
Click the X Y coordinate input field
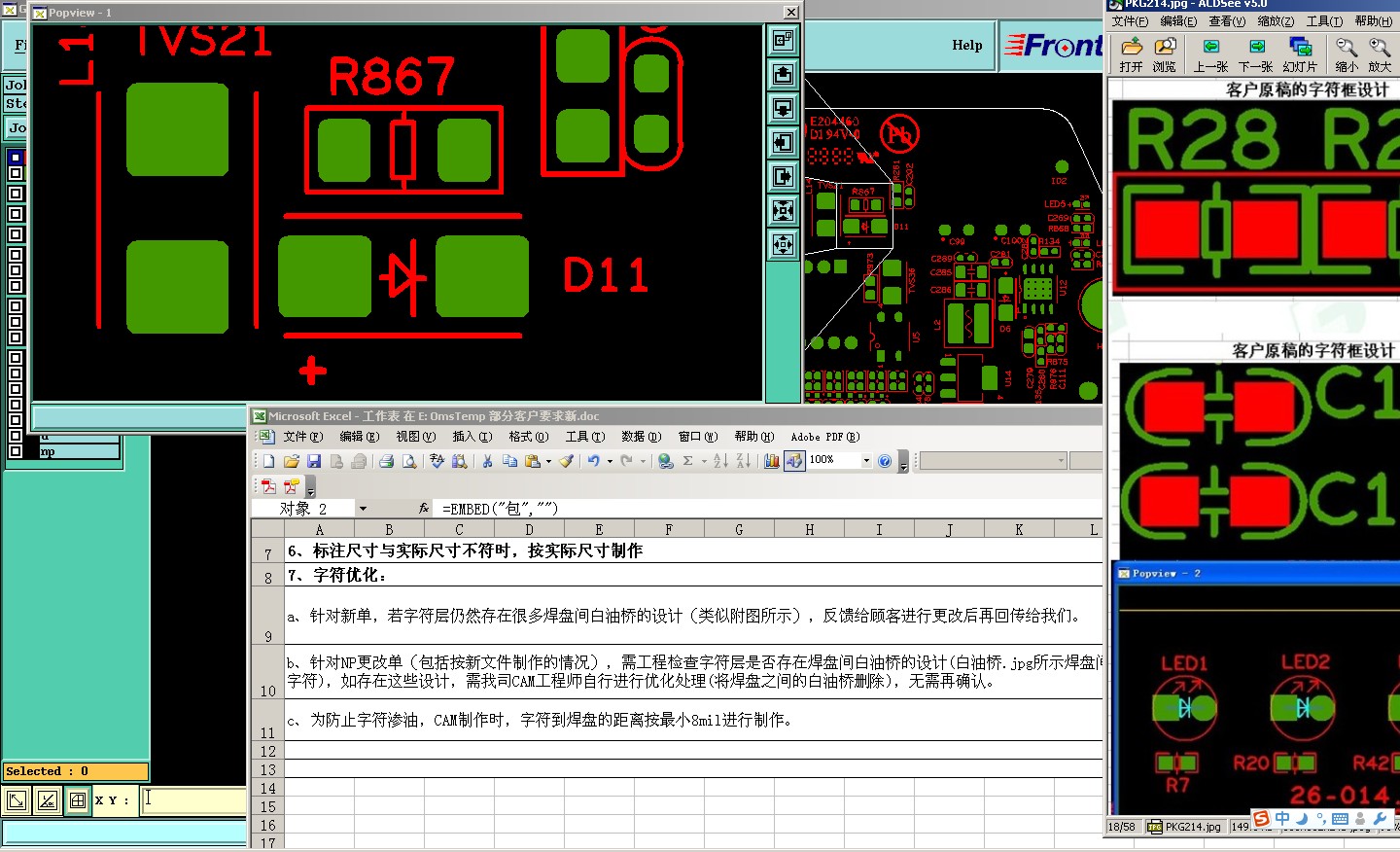tap(193, 800)
